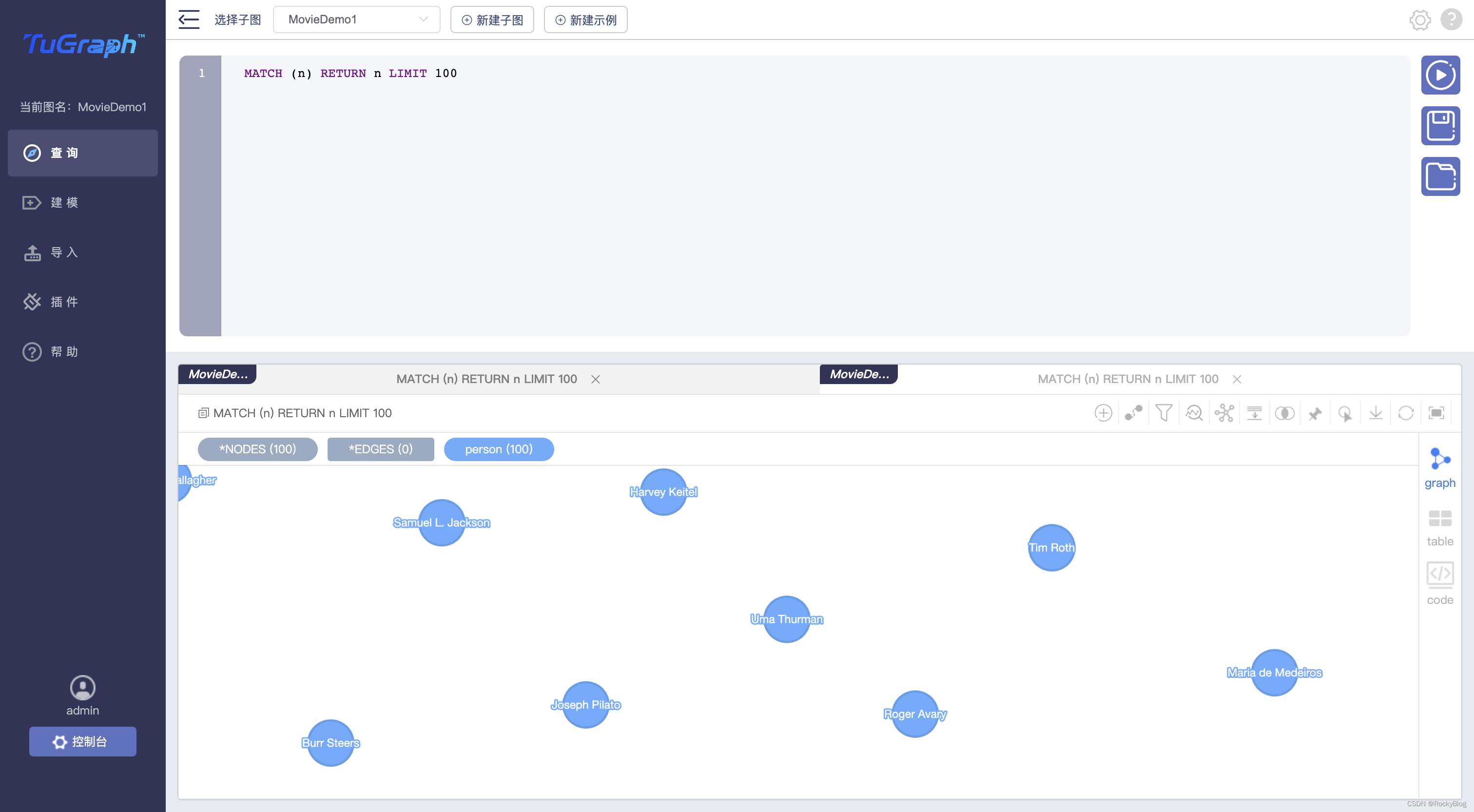The image size is (1474, 812).
Task: Open help via the question mark icon in the top bar
Action: (x=1451, y=20)
